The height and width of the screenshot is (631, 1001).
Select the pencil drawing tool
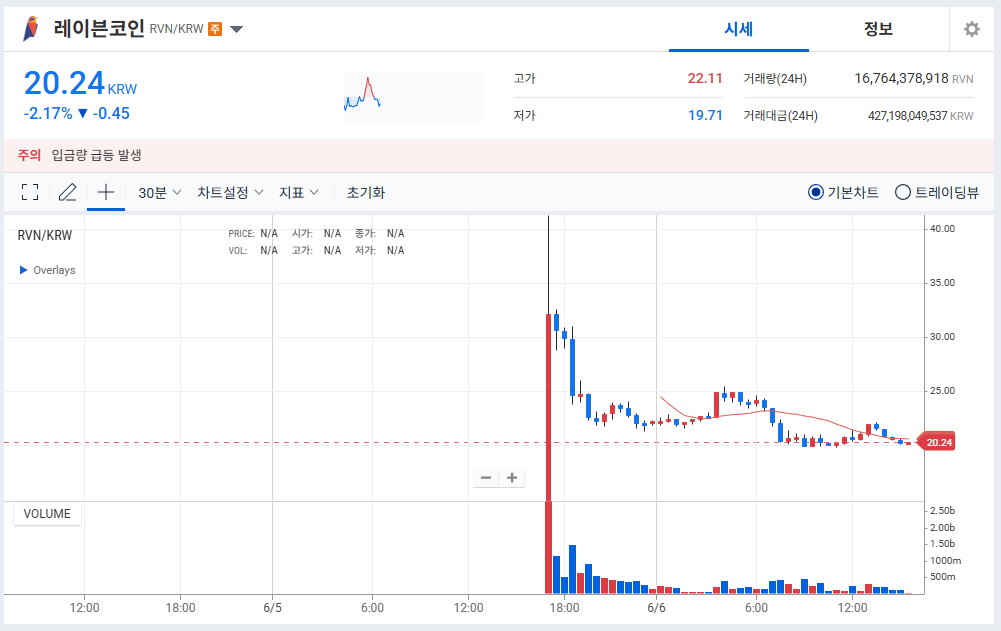tap(68, 192)
